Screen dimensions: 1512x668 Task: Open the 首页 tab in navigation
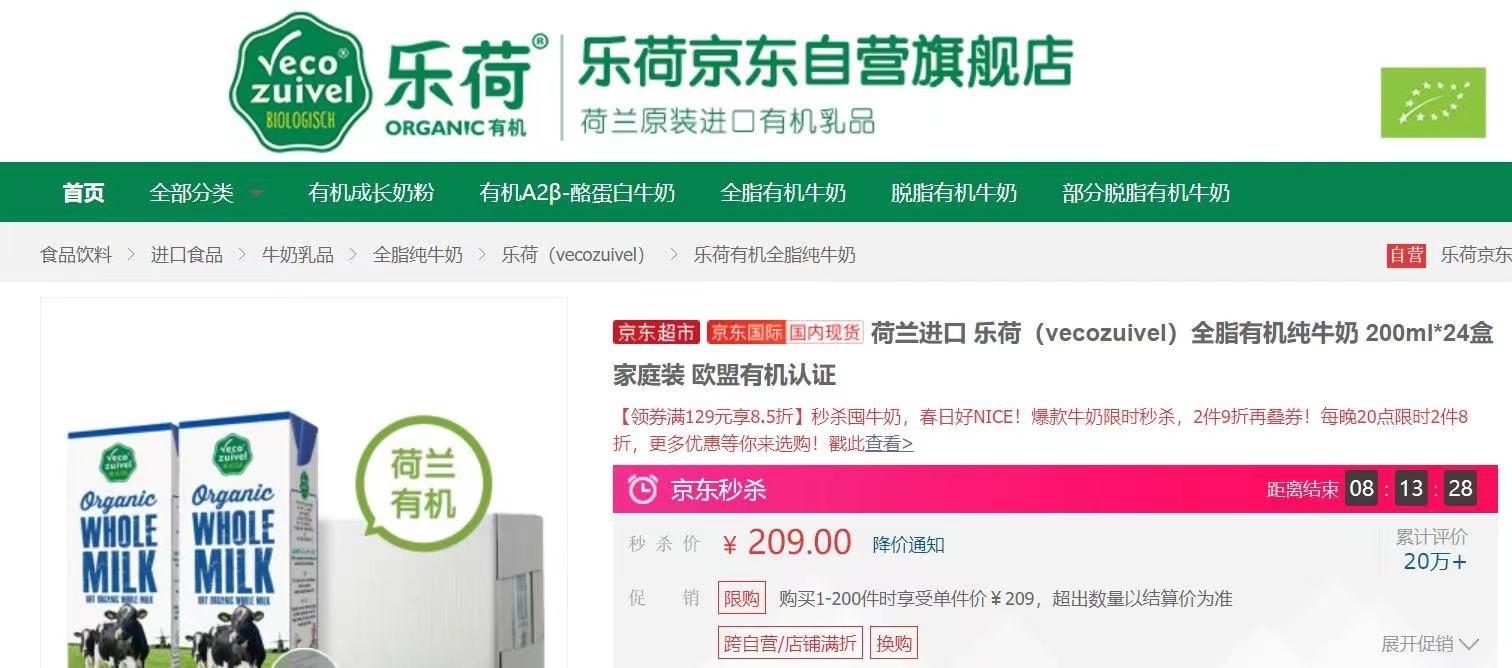pyautogui.click(x=83, y=193)
